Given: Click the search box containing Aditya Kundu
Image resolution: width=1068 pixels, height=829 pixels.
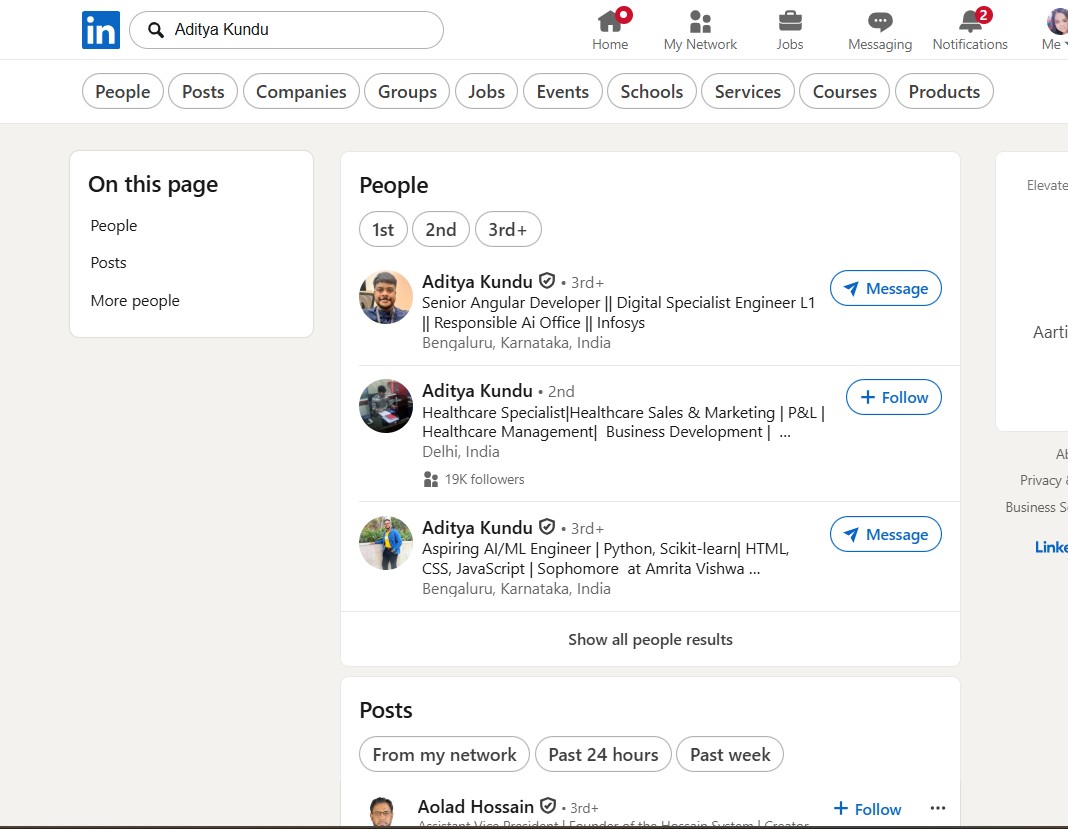Looking at the screenshot, I should point(300,30).
